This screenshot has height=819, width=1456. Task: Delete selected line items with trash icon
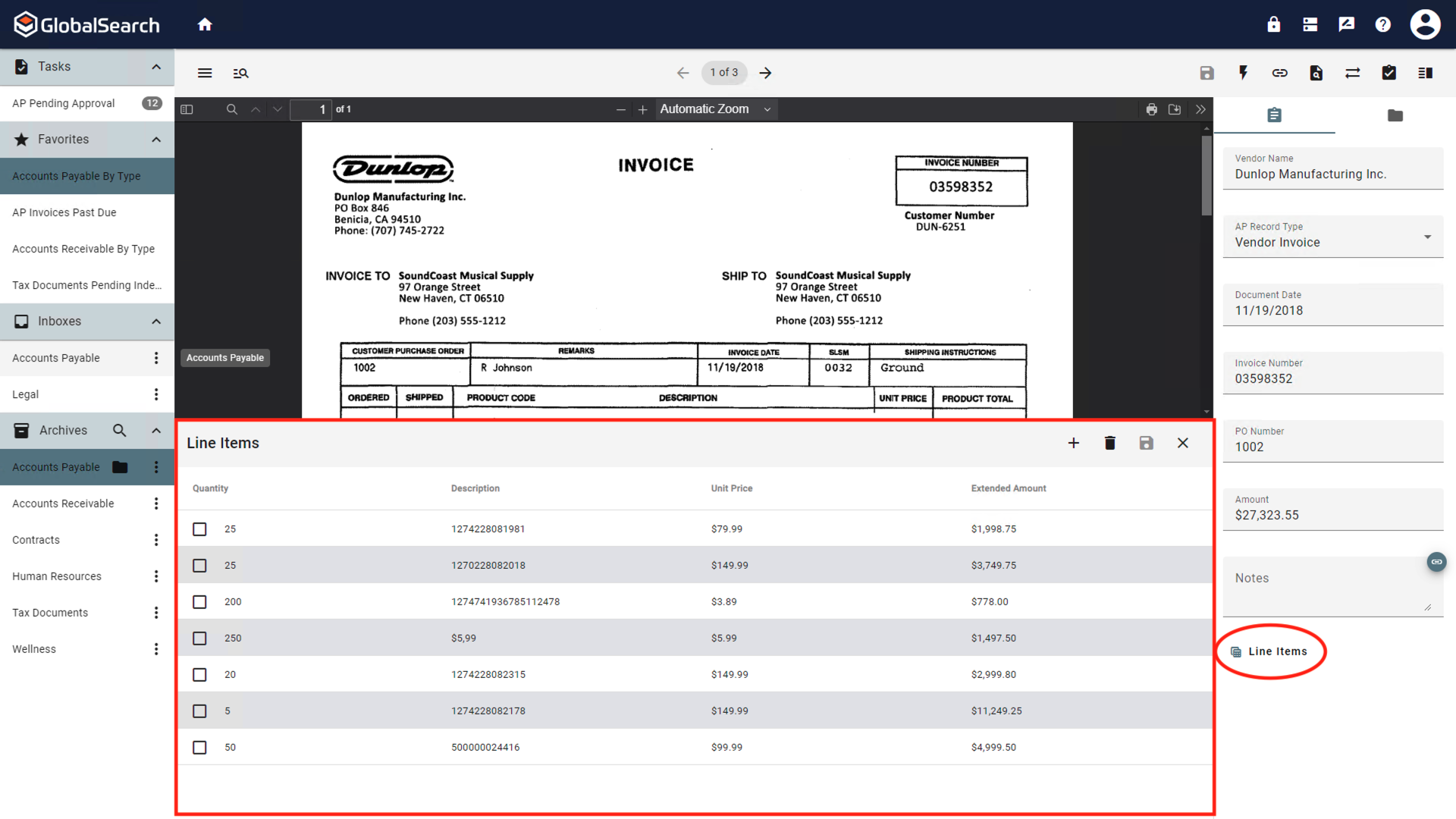1109,443
